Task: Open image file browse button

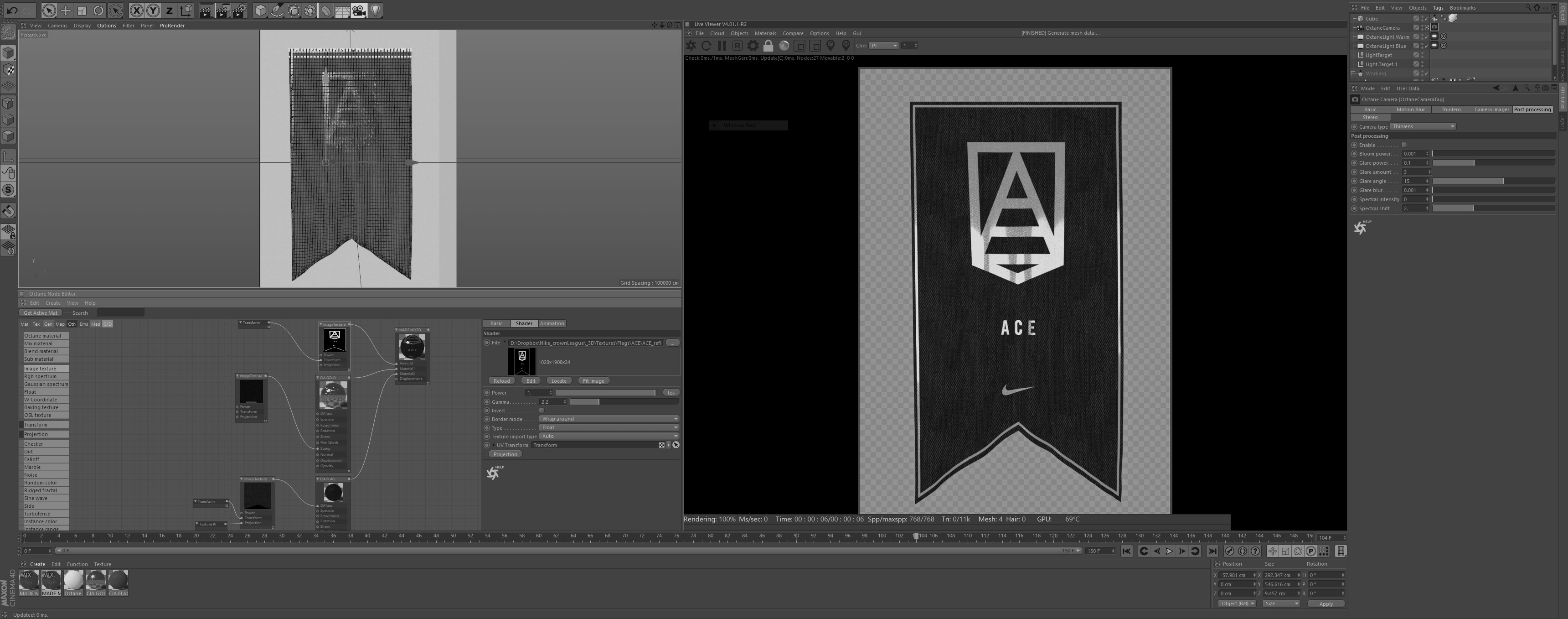Action: pos(673,343)
